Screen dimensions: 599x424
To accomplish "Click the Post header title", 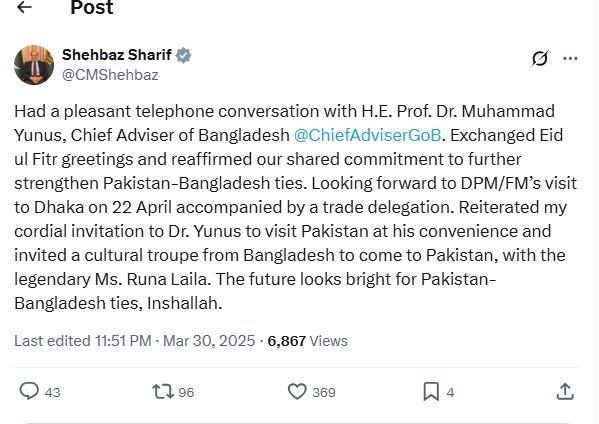I will [92, 8].
